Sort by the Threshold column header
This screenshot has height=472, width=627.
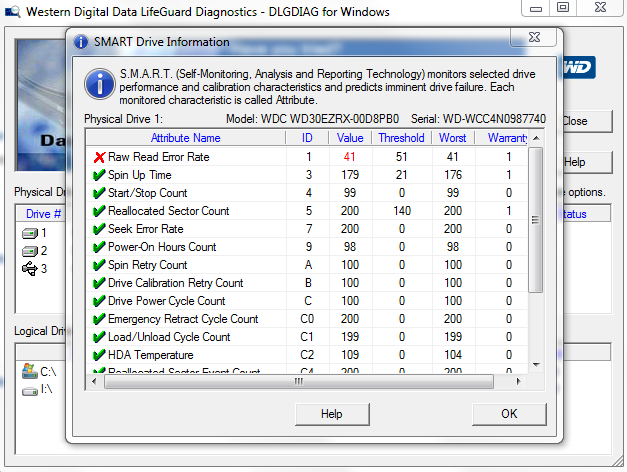pos(401,138)
